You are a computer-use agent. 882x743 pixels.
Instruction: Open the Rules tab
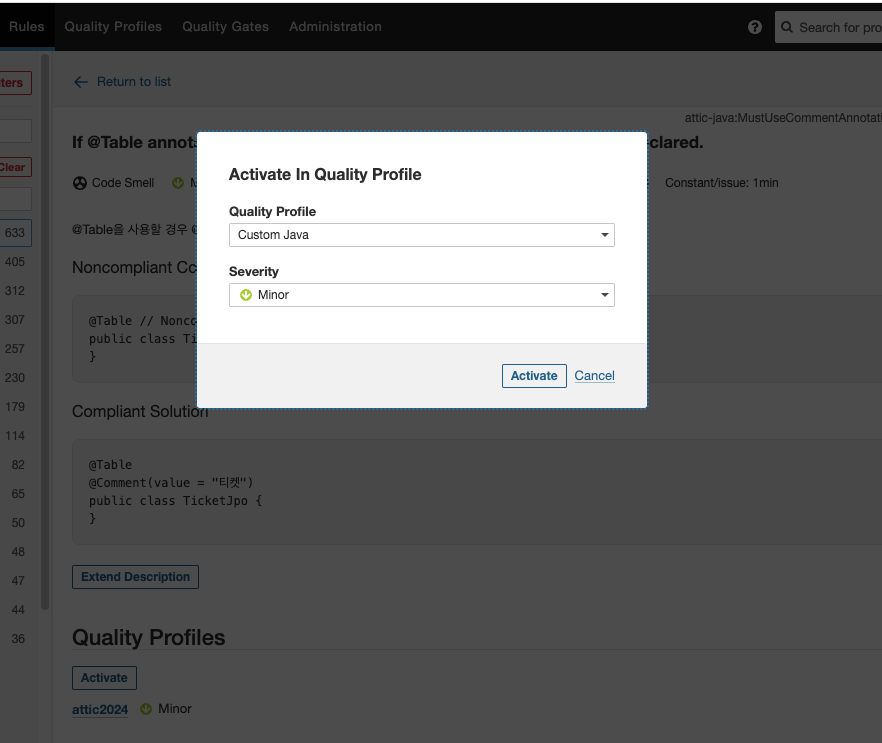[26, 26]
